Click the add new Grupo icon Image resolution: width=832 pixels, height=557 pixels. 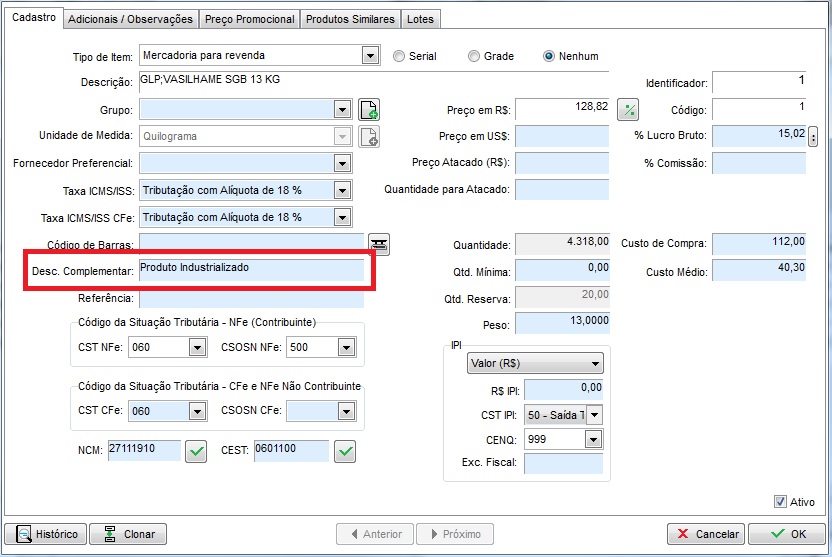pos(369,110)
